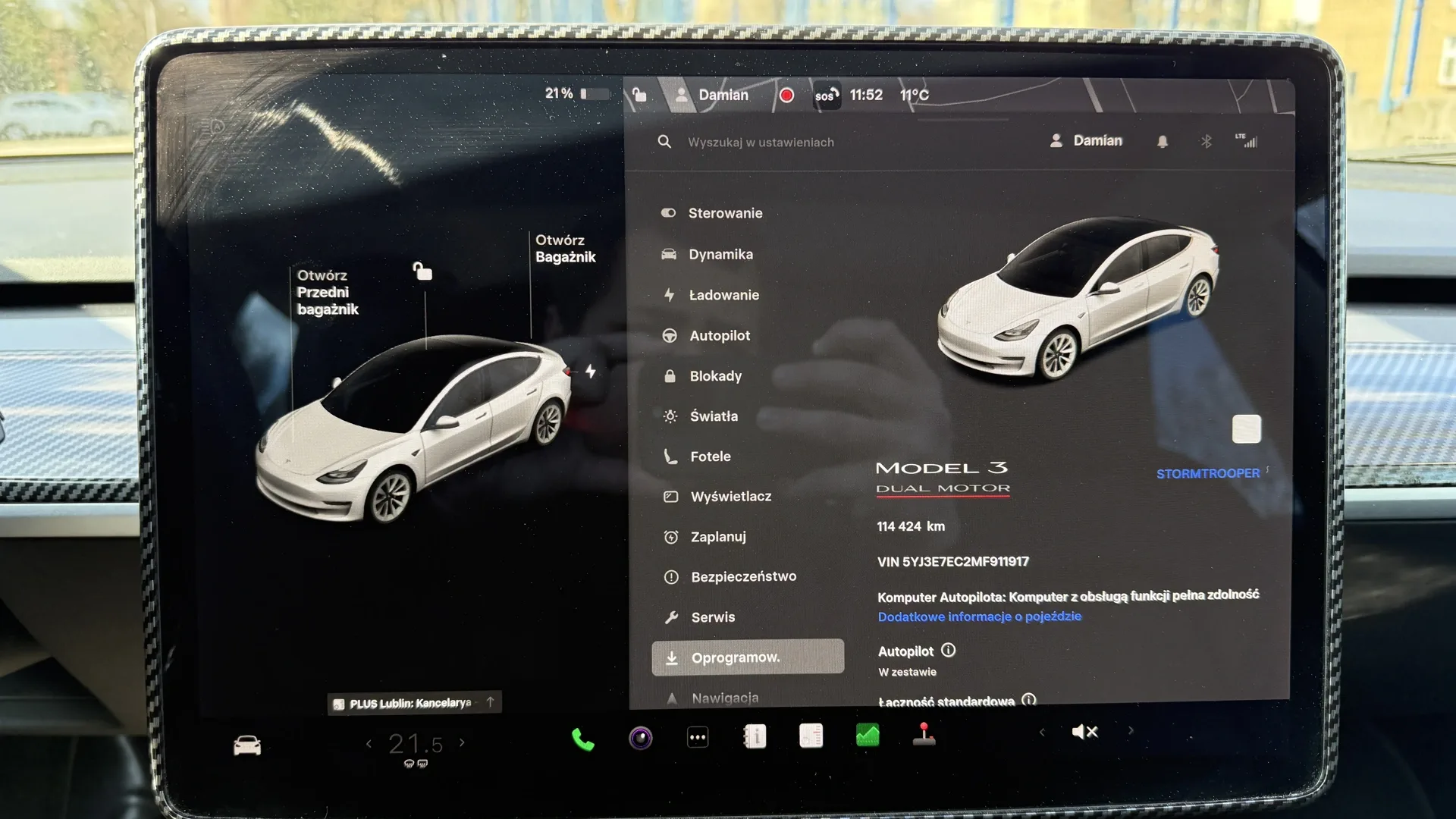Open notifications with the bell icon
1456x819 pixels.
pyautogui.click(x=1163, y=141)
